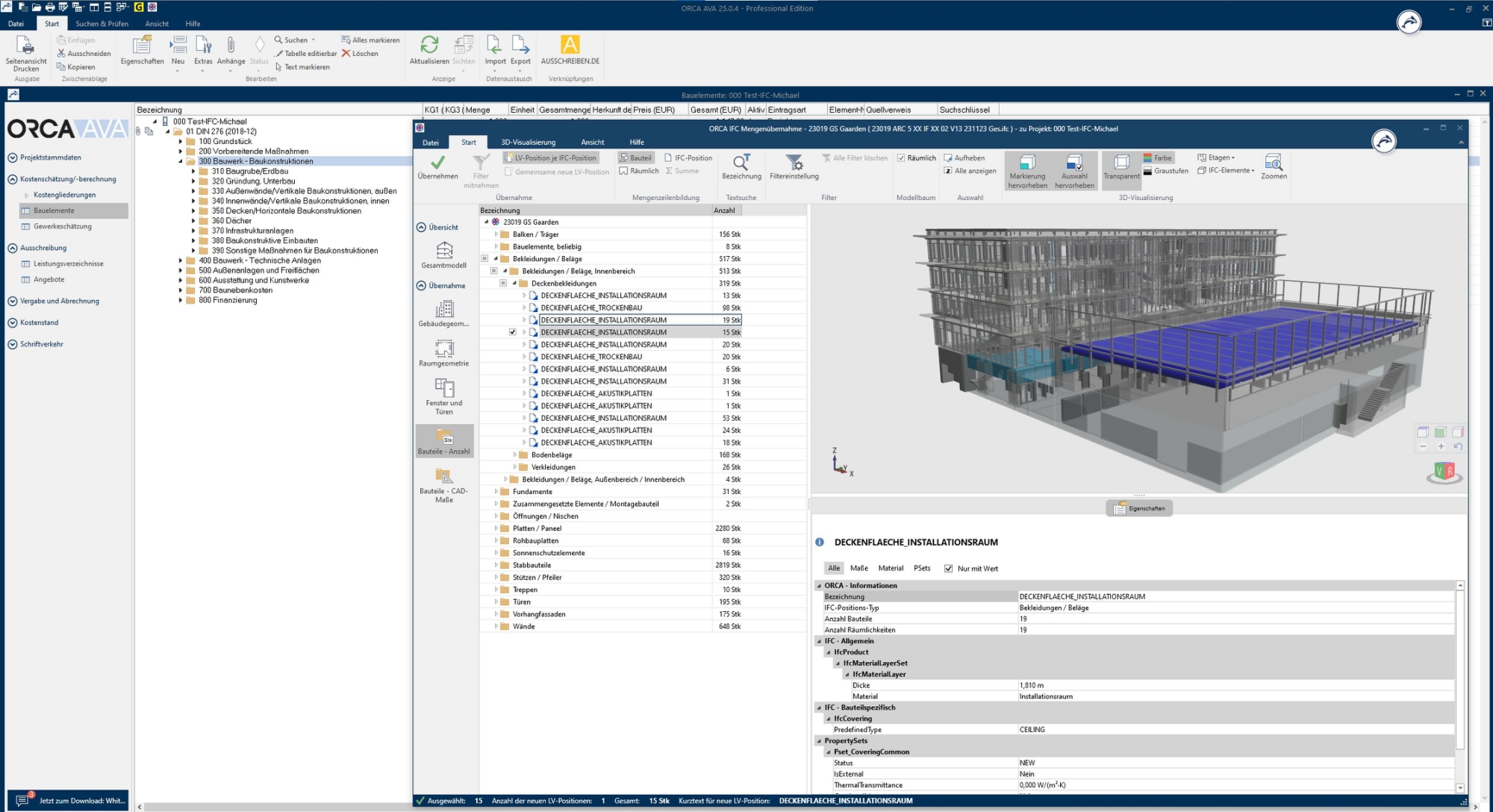This screenshot has width=1493, height=812.
Task: Expand Wände tree node
Action: coord(496,626)
